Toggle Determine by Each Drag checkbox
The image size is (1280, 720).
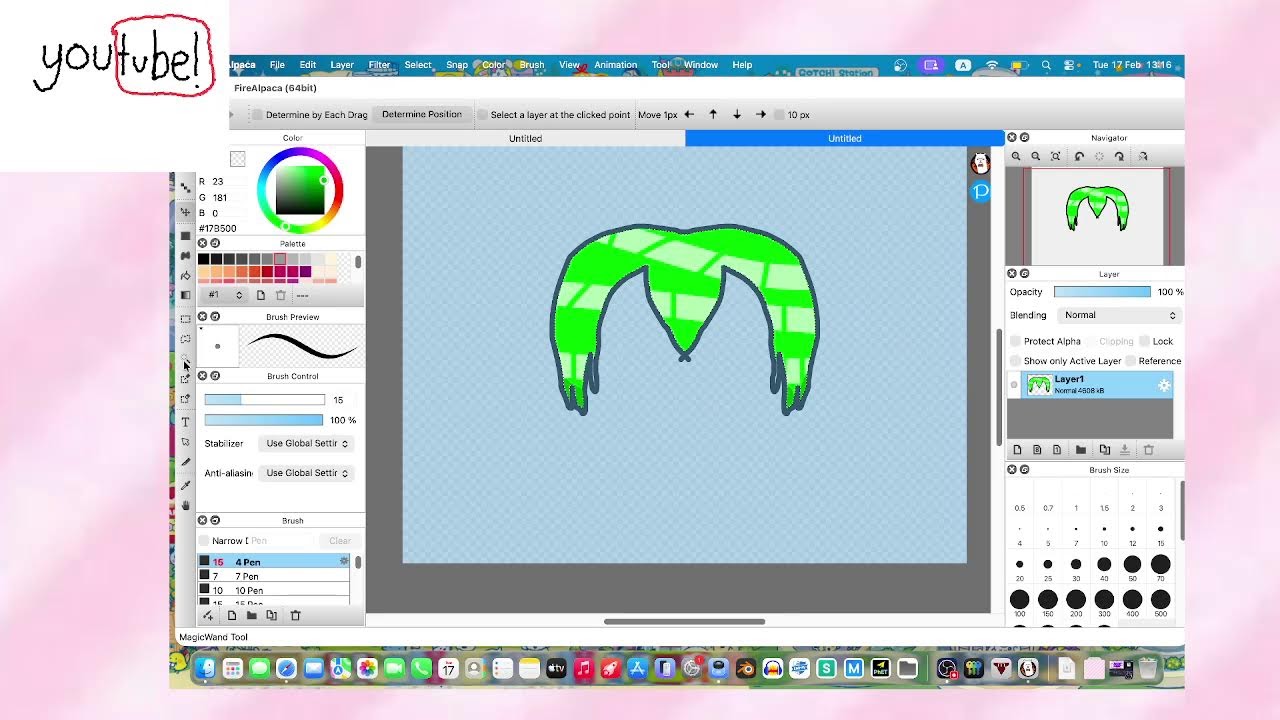coord(257,115)
